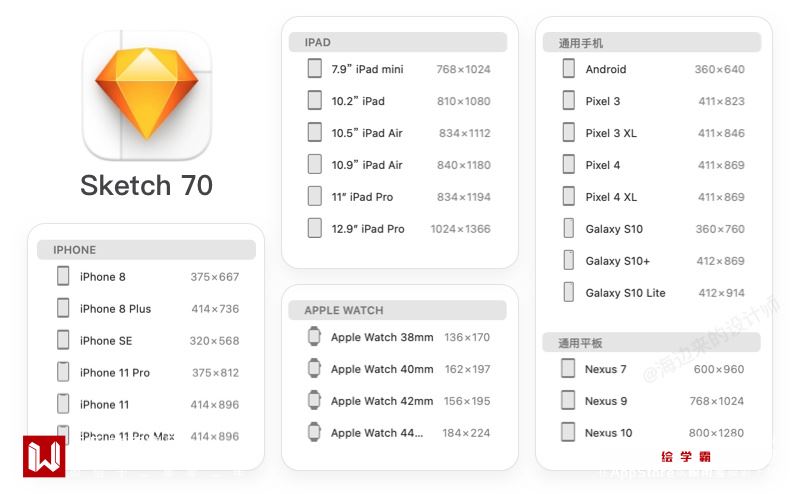The width and height of the screenshot is (800, 494).
Task: Click the 10.9" iPad Air device icon
Action: tap(315, 164)
